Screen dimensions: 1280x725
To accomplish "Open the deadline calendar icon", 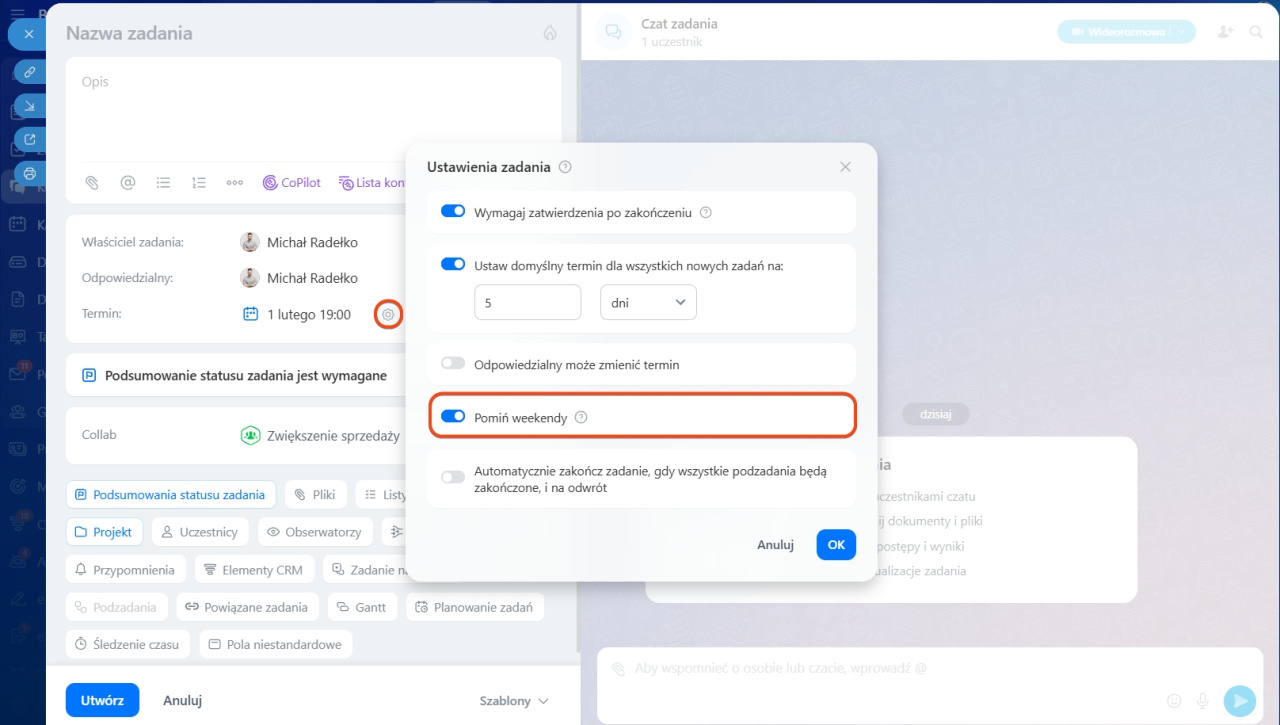I will [x=251, y=314].
